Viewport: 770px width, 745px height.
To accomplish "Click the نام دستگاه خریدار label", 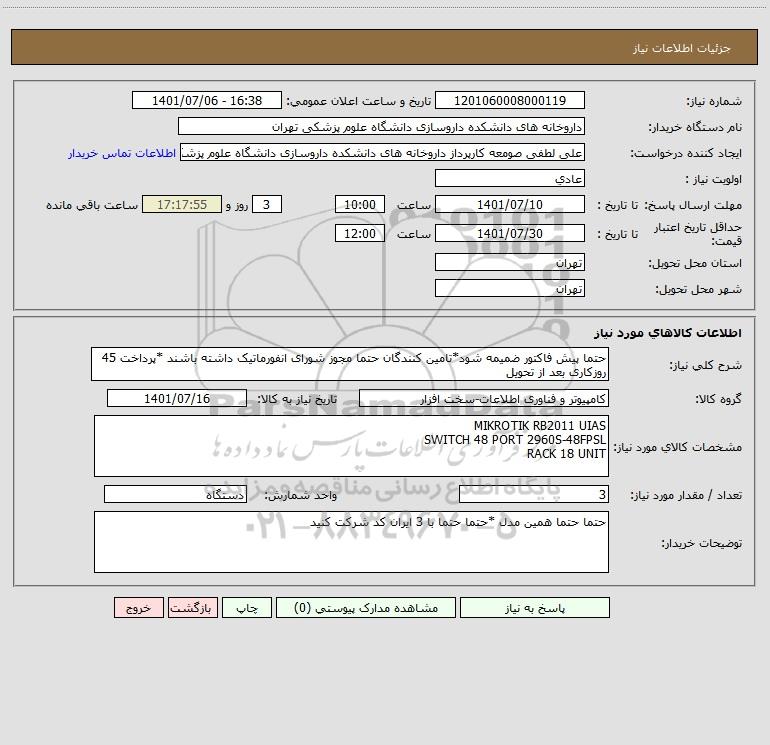I will tap(695, 127).
